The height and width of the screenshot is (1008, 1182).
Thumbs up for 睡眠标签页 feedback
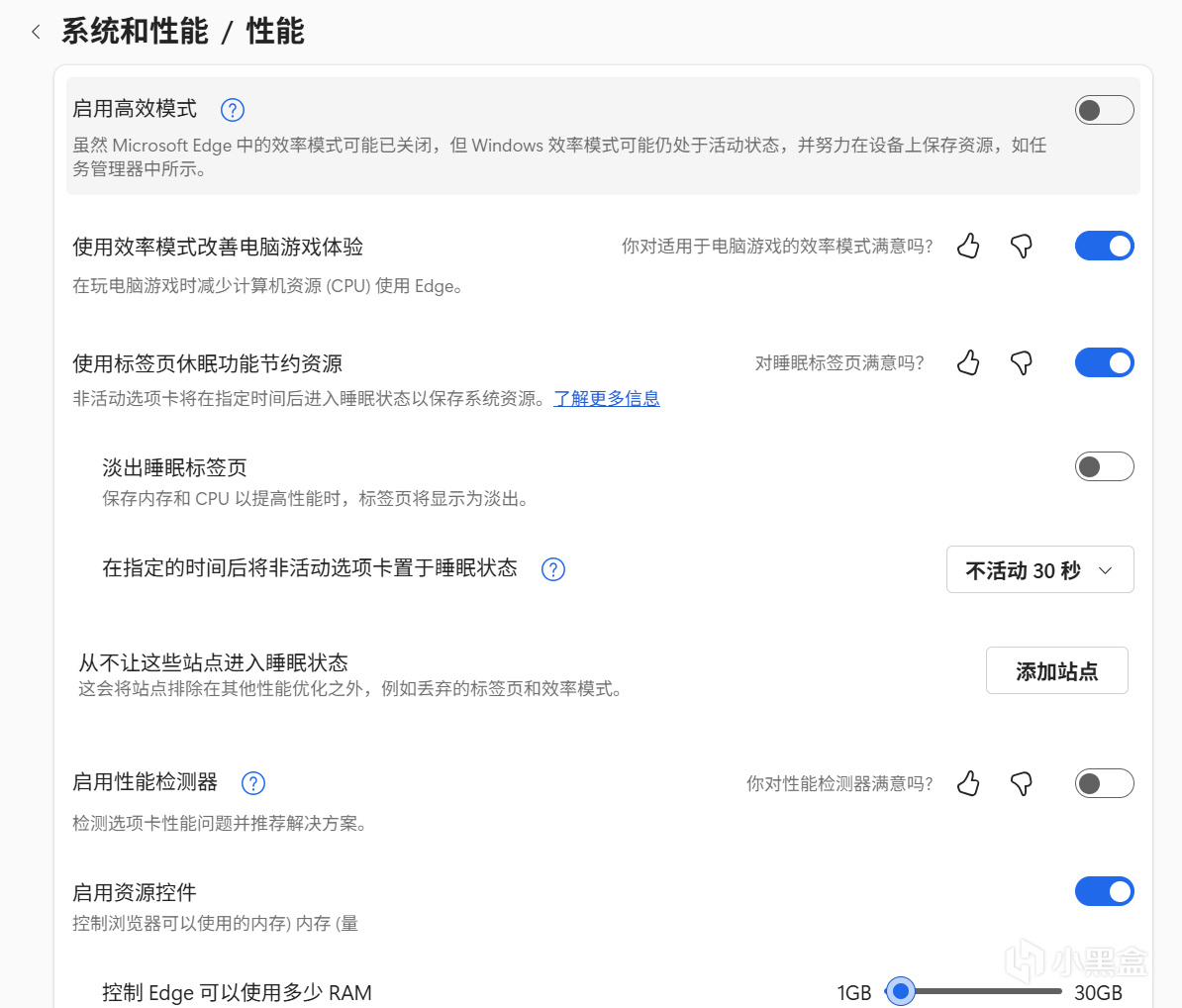tap(968, 362)
